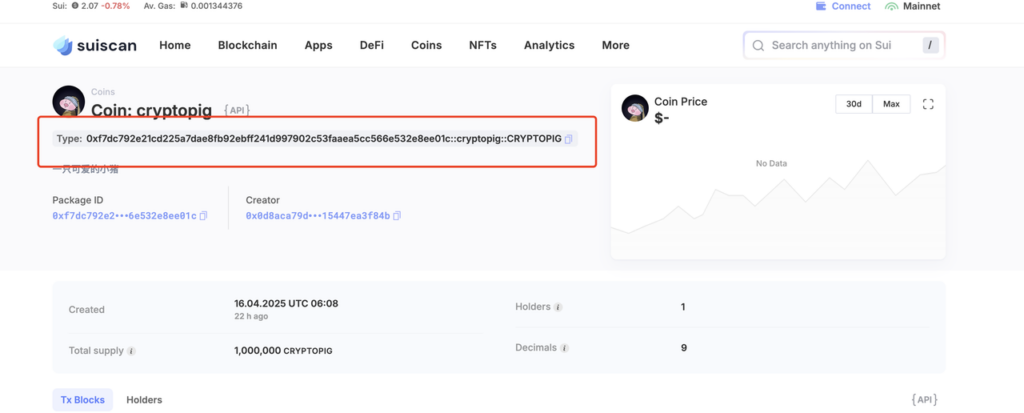The height and width of the screenshot is (413, 1024).
Task: Select the 30d chart range
Action: [x=854, y=104]
